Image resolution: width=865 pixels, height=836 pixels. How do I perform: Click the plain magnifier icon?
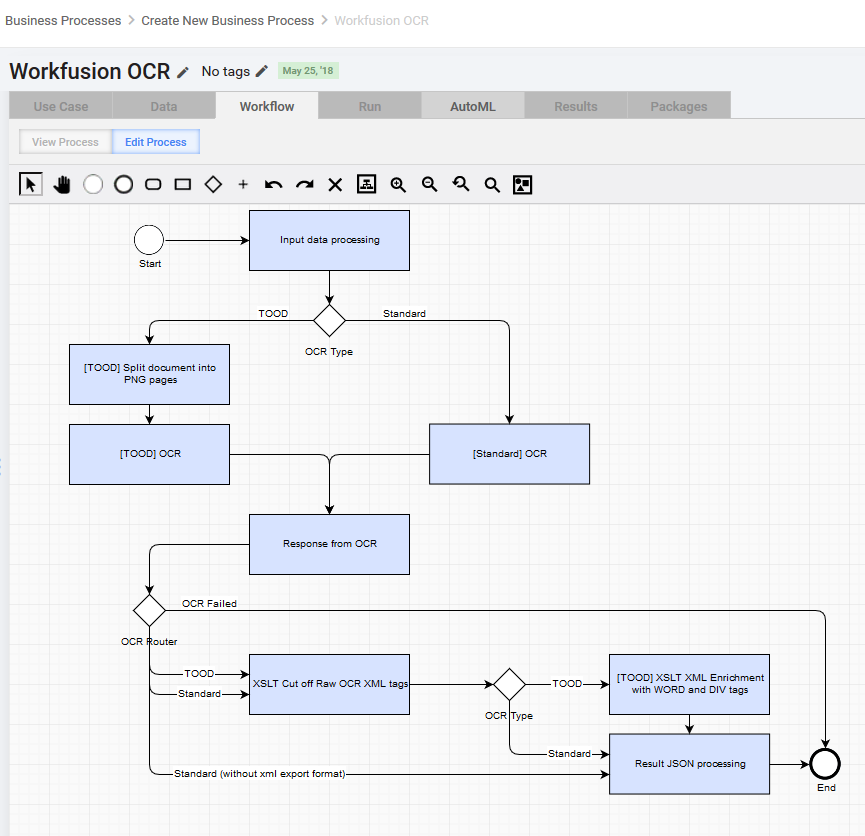tap(492, 184)
